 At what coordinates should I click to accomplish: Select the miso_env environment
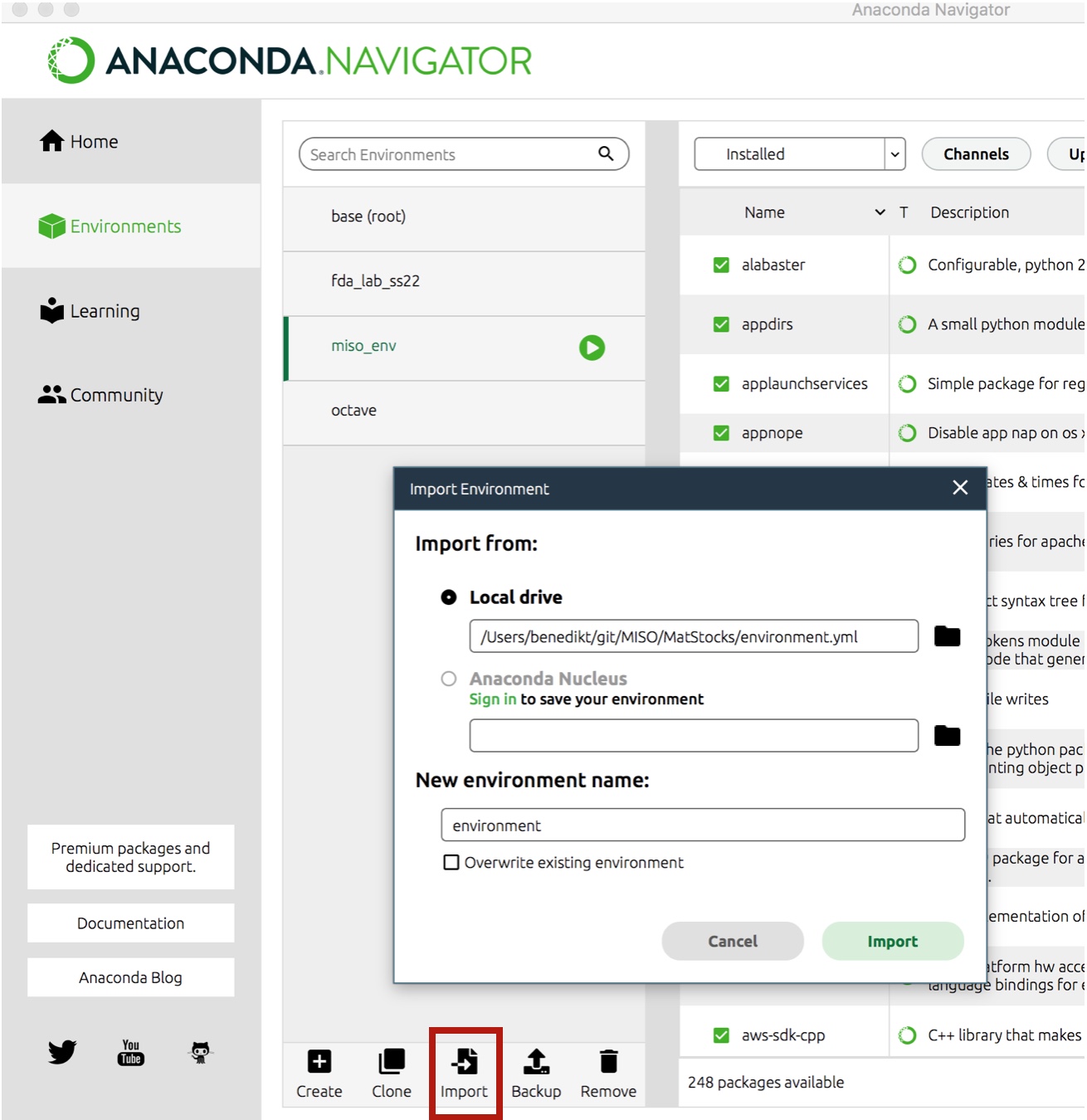[465, 347]
